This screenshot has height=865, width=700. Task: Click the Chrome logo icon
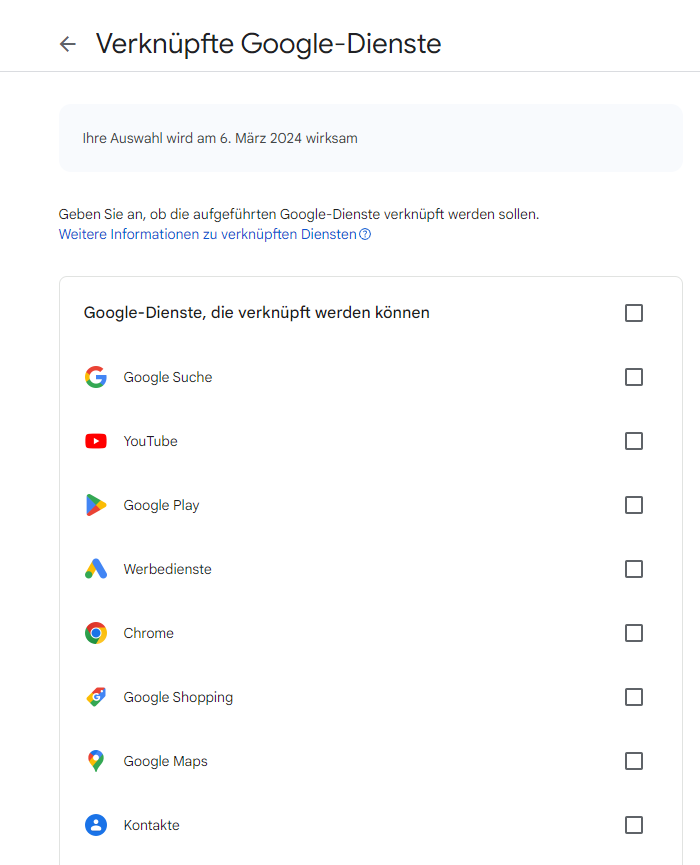(x=96, y=633)
